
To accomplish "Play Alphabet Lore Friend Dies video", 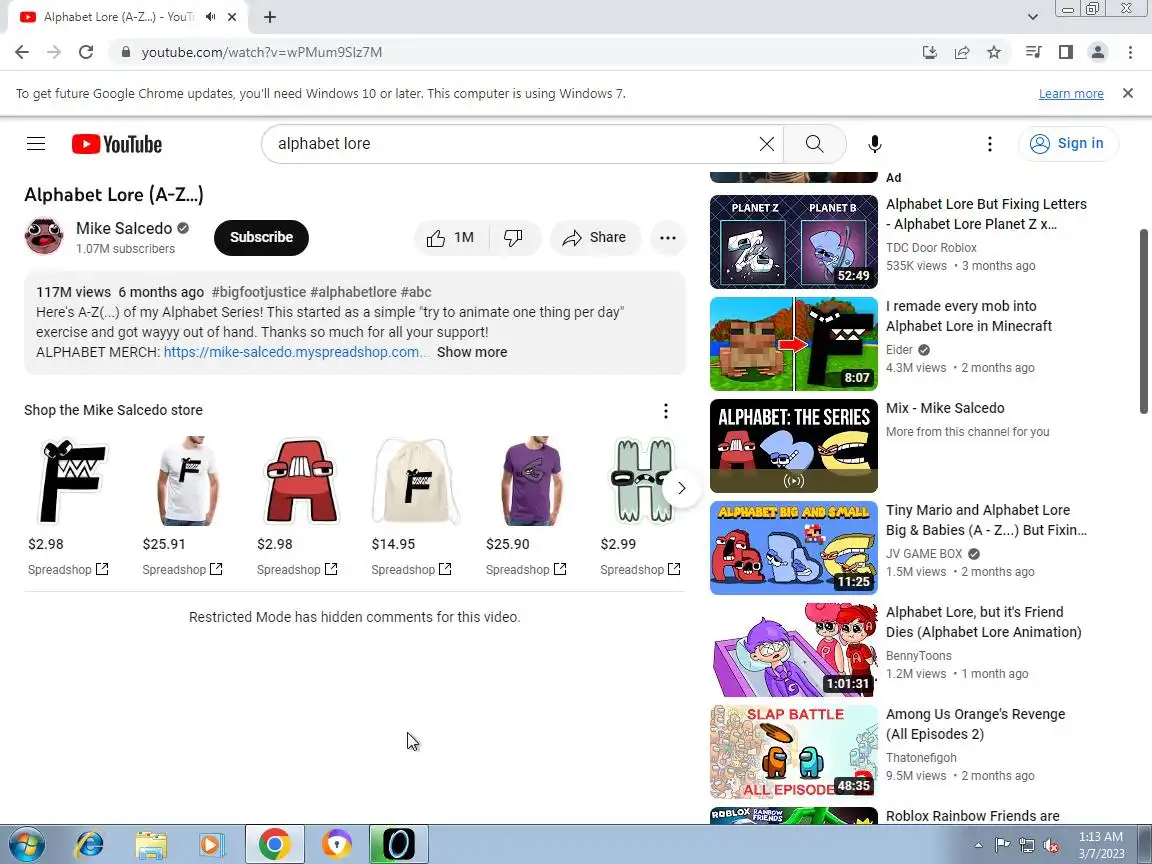I will [x=793, y=650].
